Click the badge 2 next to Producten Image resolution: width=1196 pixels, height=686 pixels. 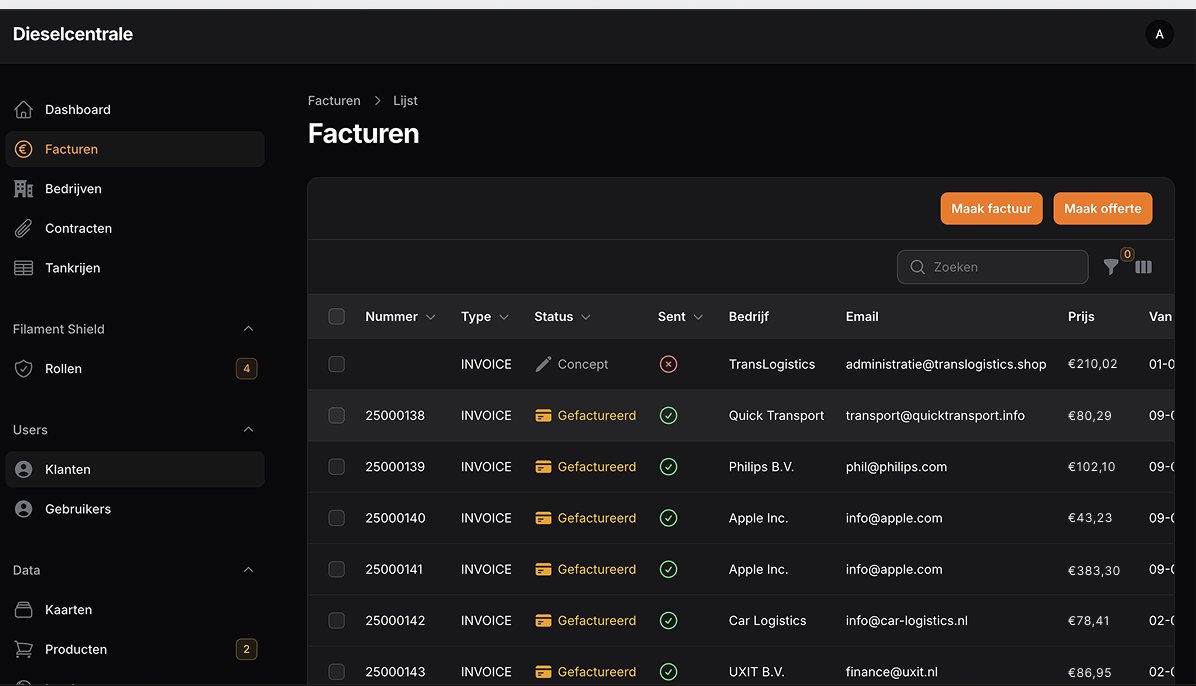tap(246, 649)
